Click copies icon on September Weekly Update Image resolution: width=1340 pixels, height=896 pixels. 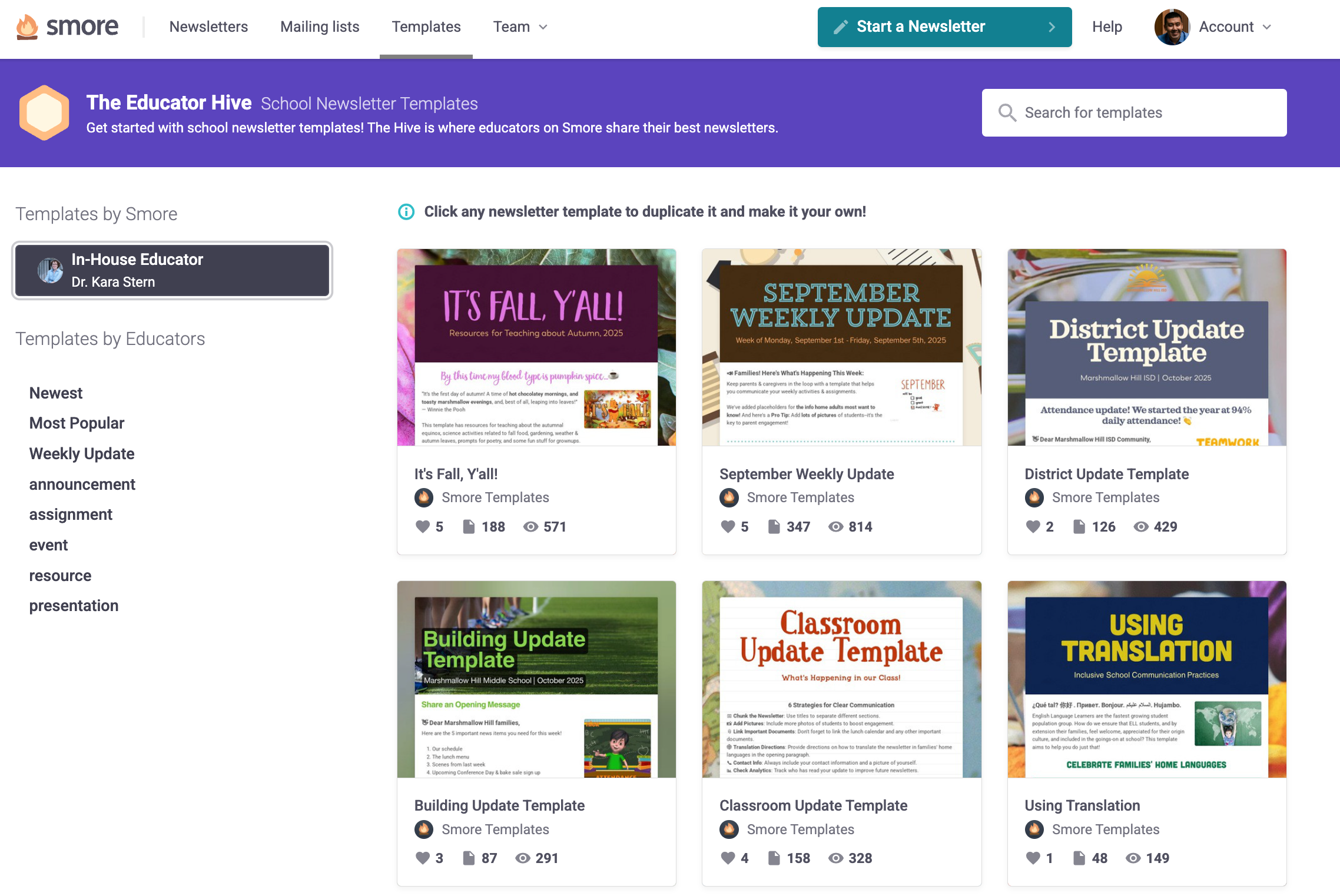774,526
